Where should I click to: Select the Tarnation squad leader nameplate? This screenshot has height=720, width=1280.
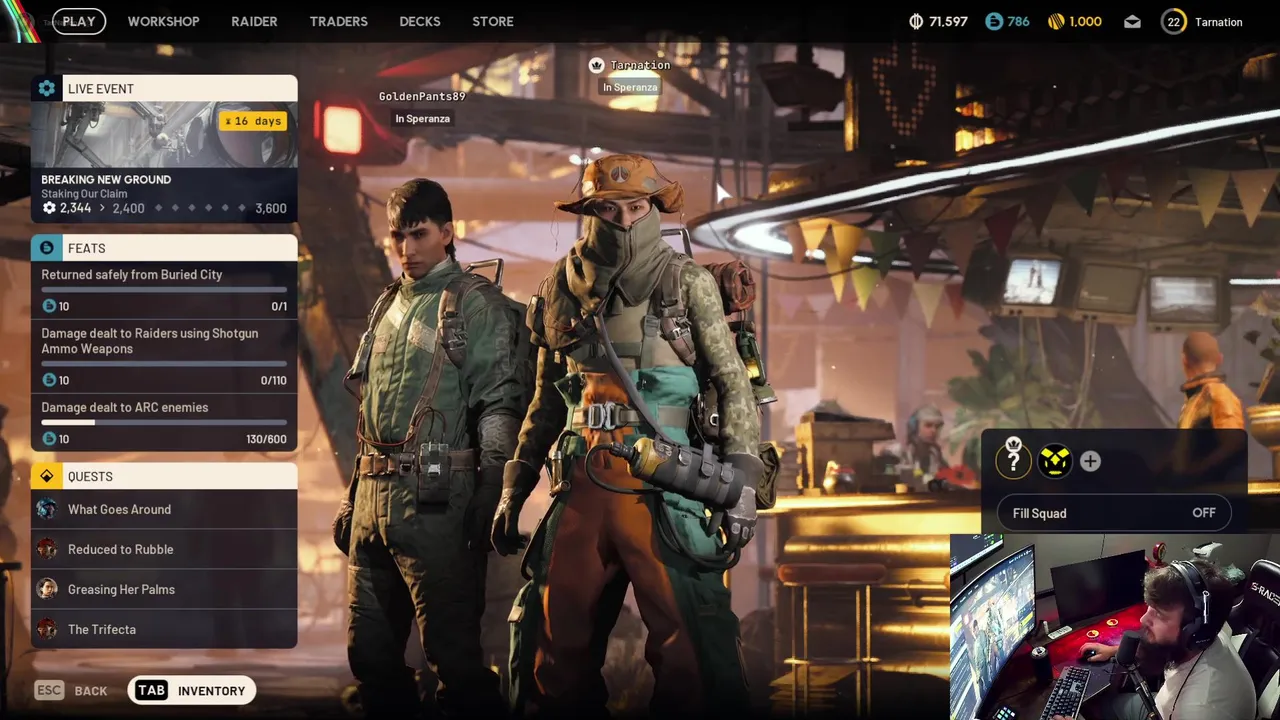640,65
